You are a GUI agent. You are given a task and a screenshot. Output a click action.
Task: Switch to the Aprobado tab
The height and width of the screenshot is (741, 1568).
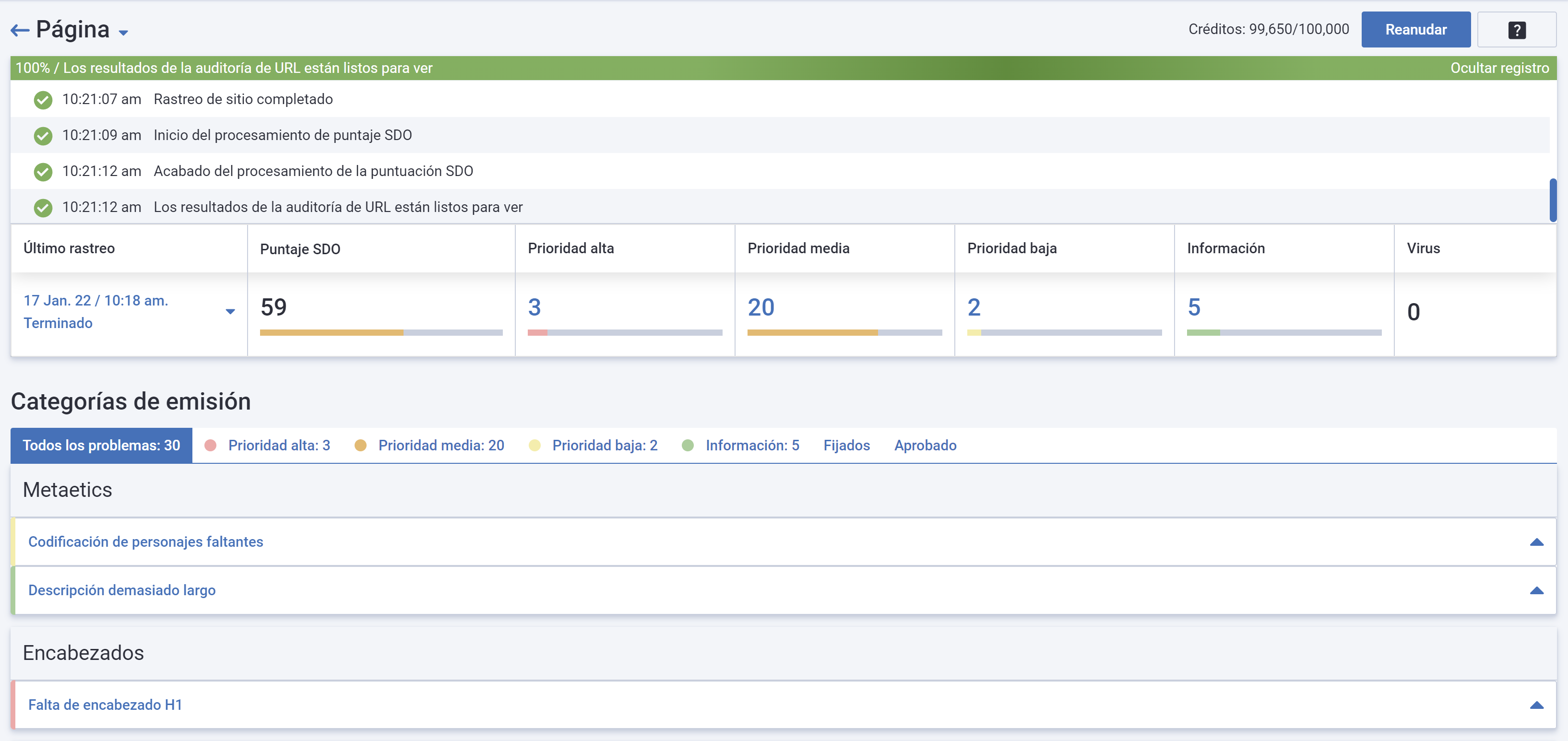click(925, 445)
